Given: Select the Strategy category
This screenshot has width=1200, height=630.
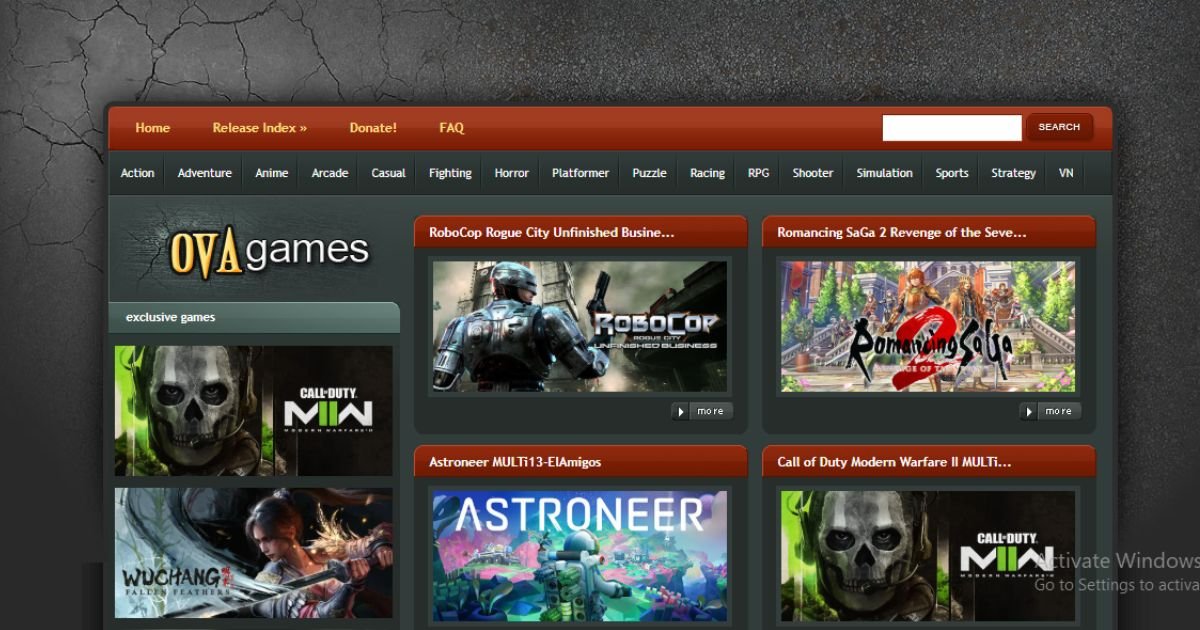Looking at the screenshot, I should (x=1014, y=173).
